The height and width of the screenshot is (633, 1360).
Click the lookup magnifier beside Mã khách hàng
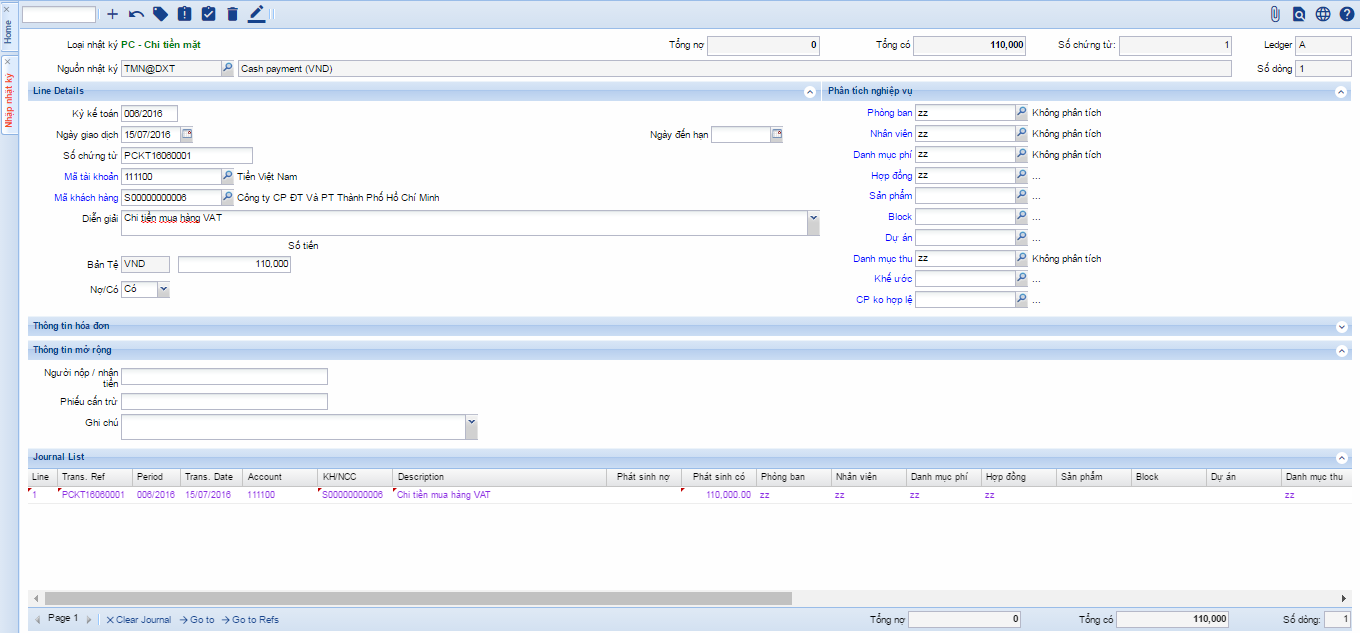[227, 197]
